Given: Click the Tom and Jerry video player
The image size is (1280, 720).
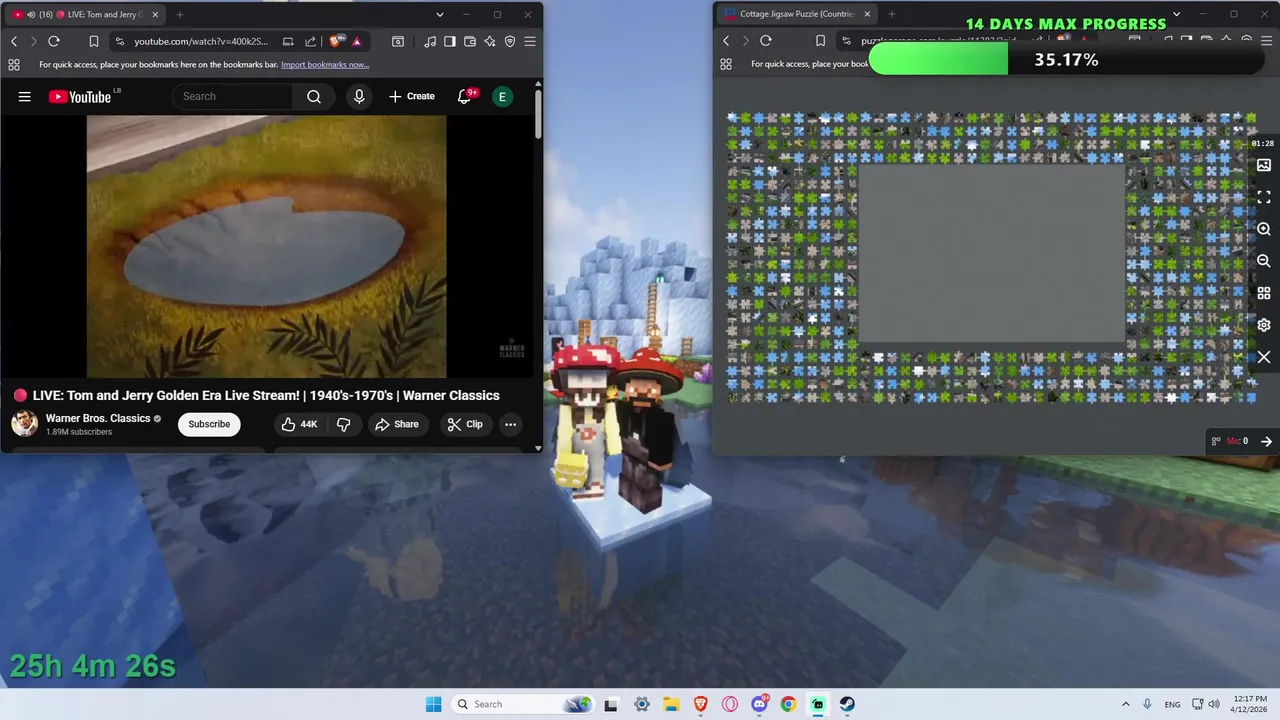Looking at the screenshot, I should pyautogui.click(x=267, y=246).
